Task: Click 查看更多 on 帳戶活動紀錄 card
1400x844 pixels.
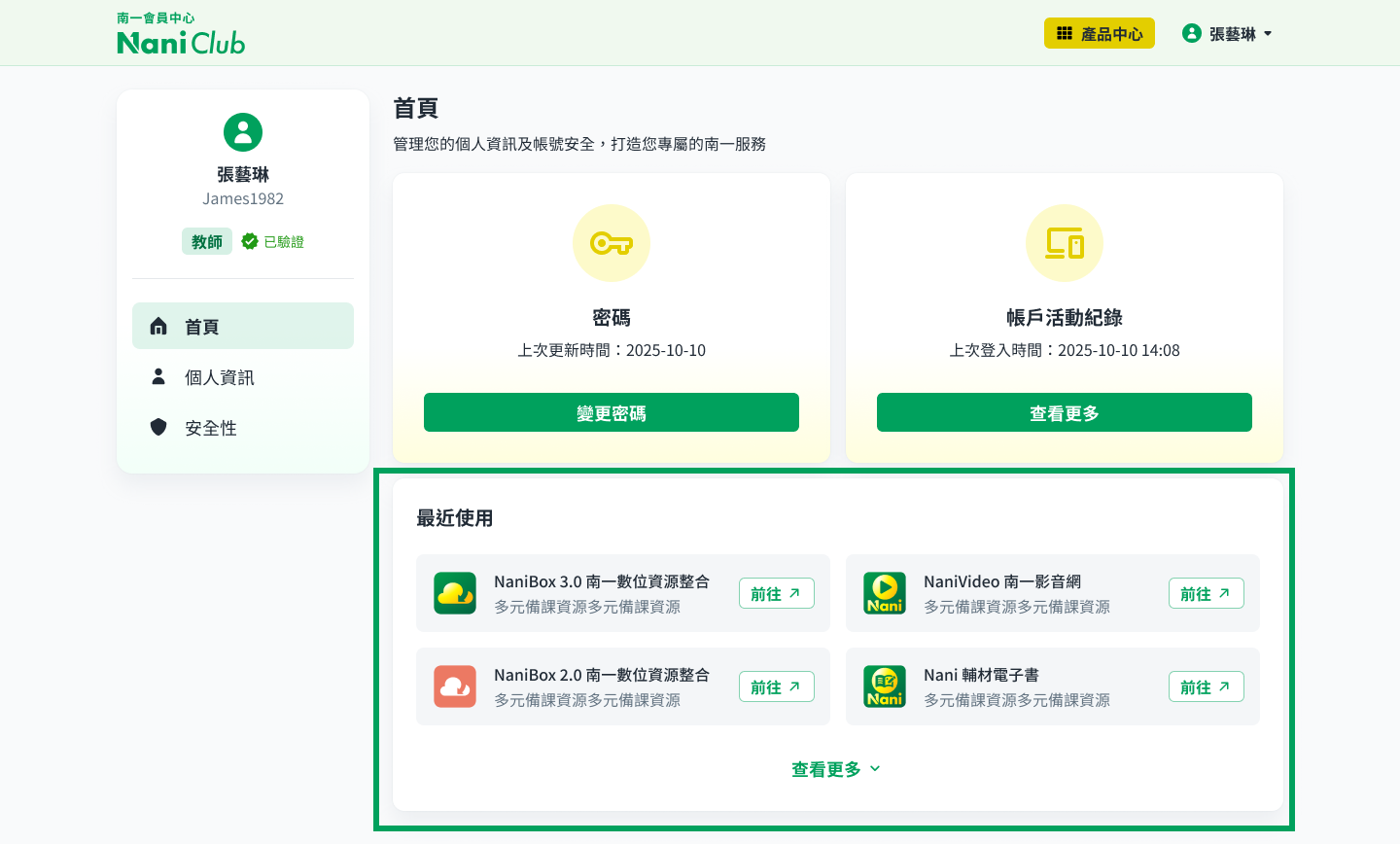Action: (1065, 412)
